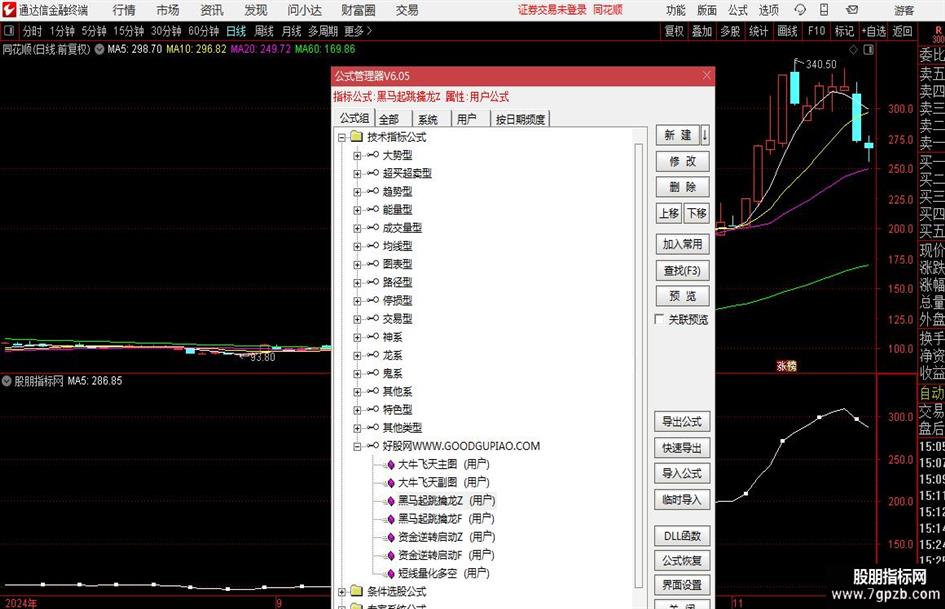Click the 条件选股公式 folder icon
945x609 pixels.
356,591
